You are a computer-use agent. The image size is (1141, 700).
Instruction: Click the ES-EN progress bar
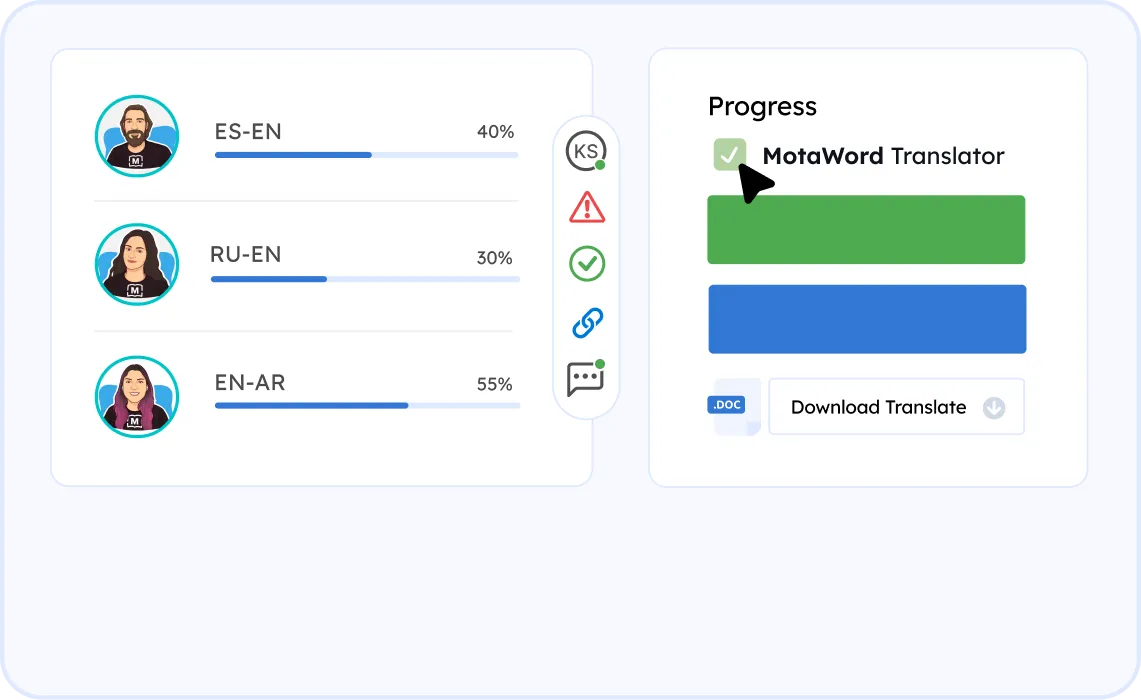tap(366, 155)
